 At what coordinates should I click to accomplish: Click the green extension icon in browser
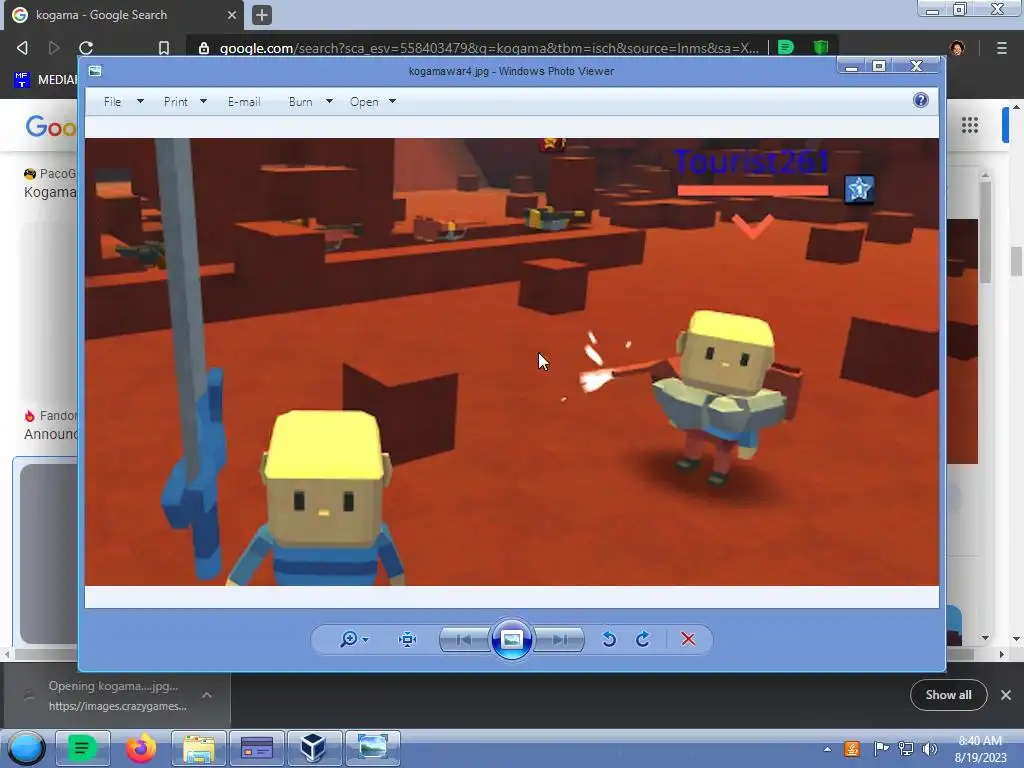point(786,47)
